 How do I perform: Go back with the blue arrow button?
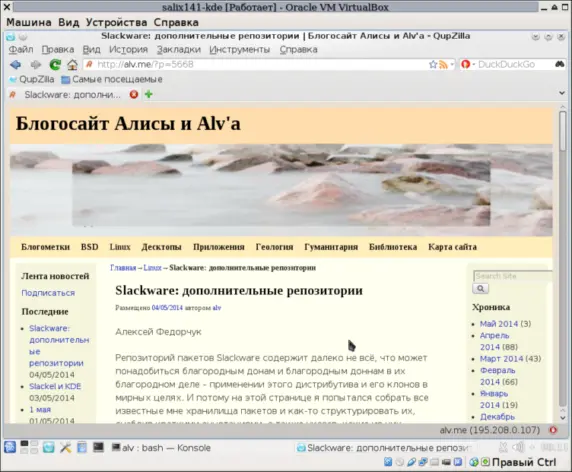pos(15,65)
